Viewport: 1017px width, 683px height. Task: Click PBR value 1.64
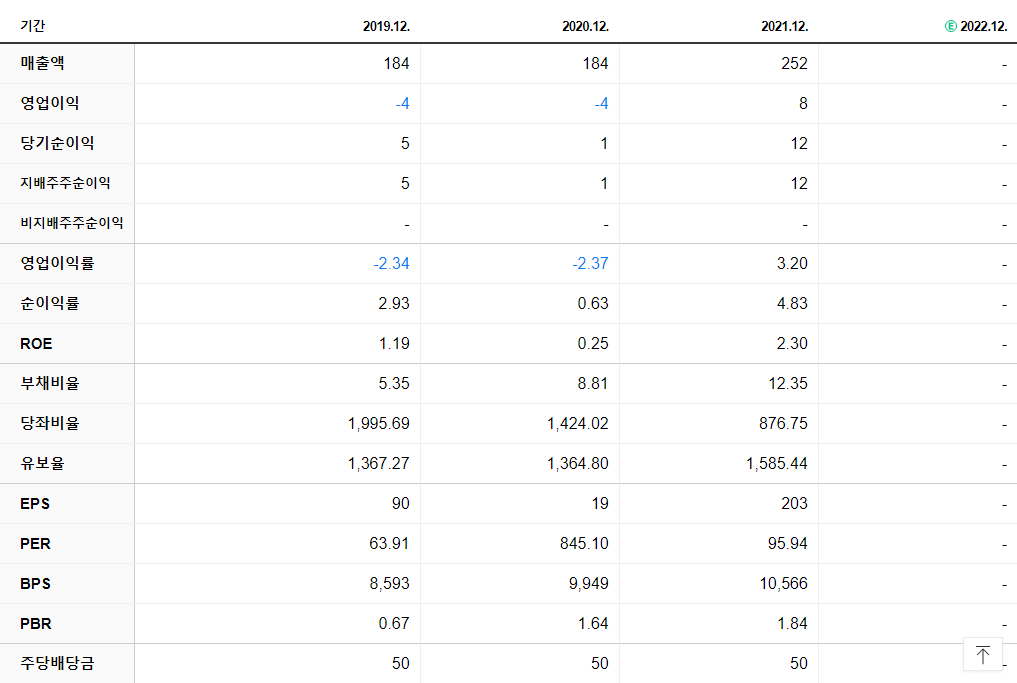[x=593, y=624]
